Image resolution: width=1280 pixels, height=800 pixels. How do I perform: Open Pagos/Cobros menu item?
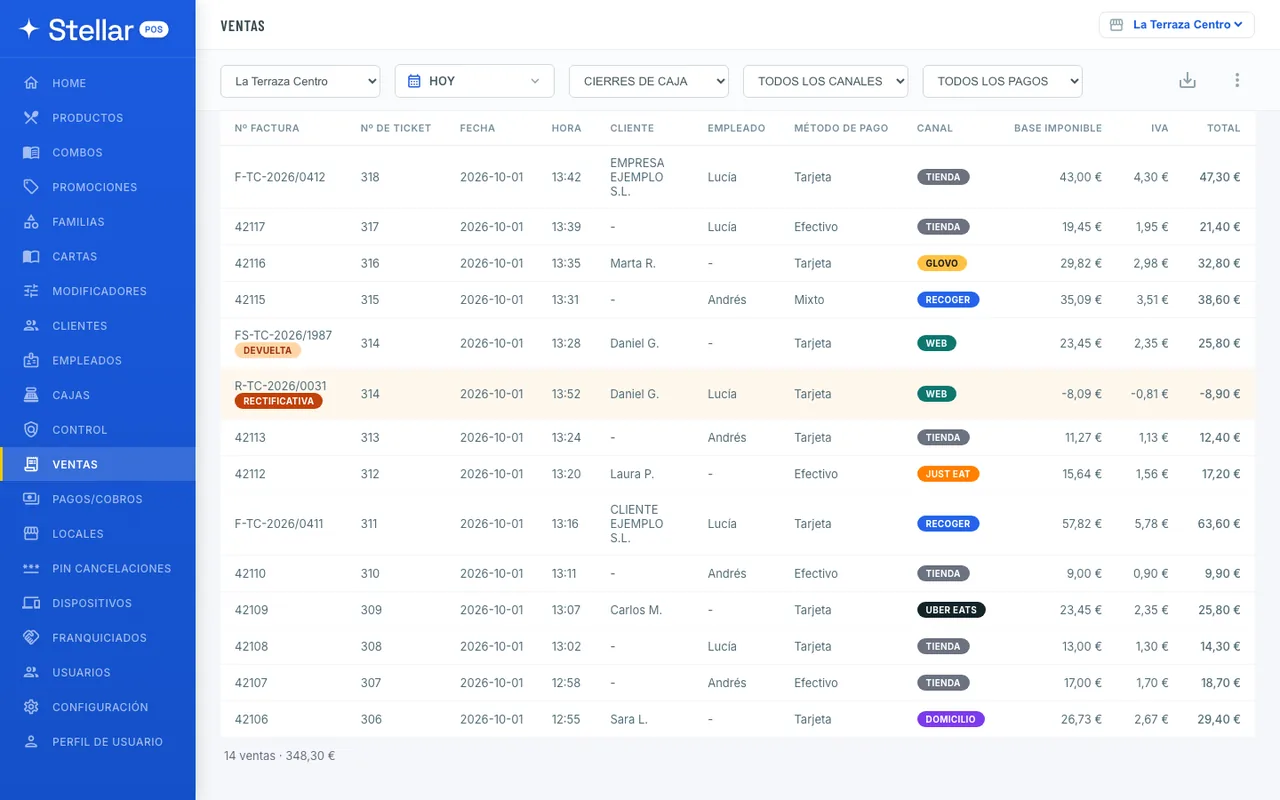(98, 499)
